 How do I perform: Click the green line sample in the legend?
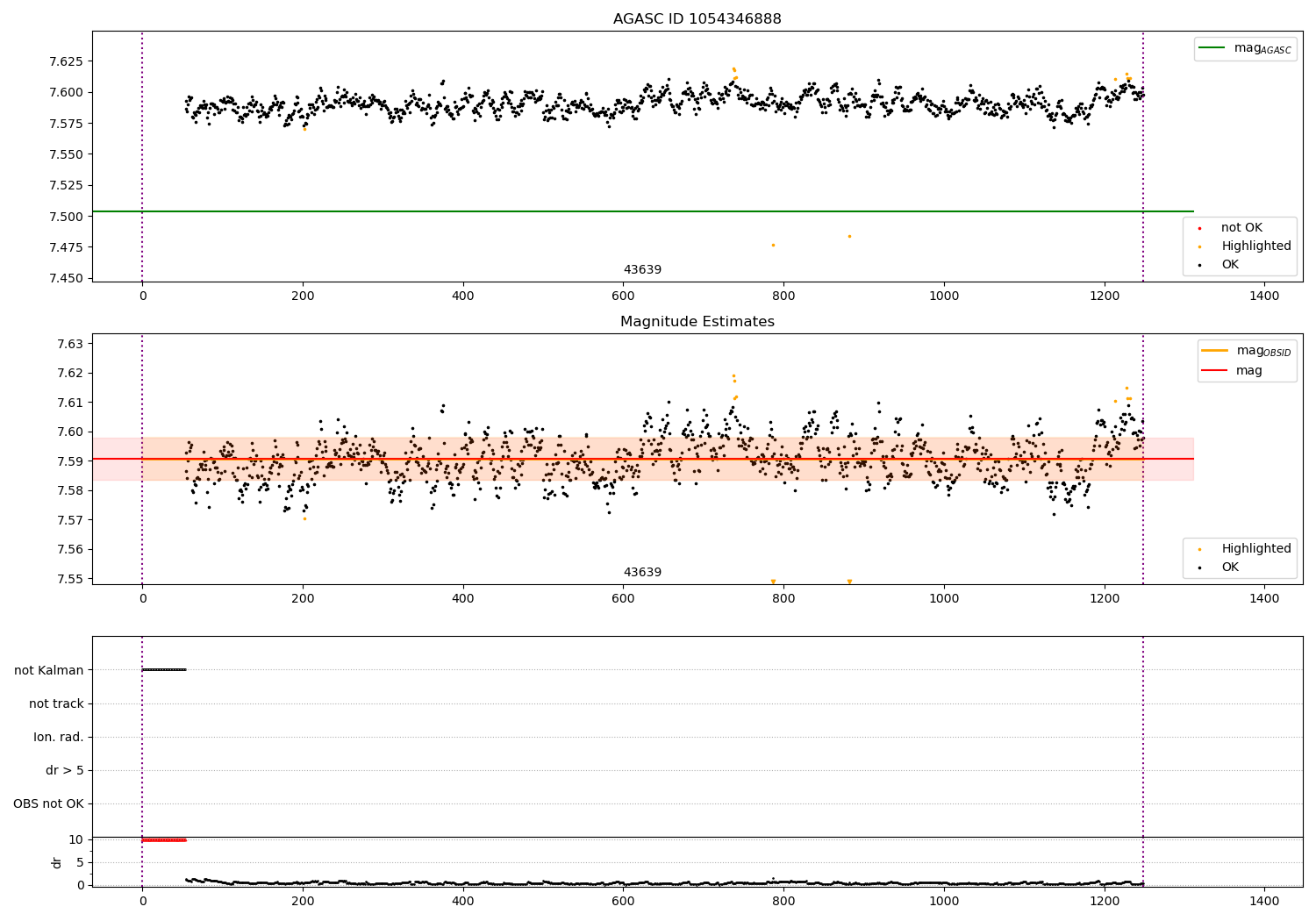click(x=1212, y=48)
